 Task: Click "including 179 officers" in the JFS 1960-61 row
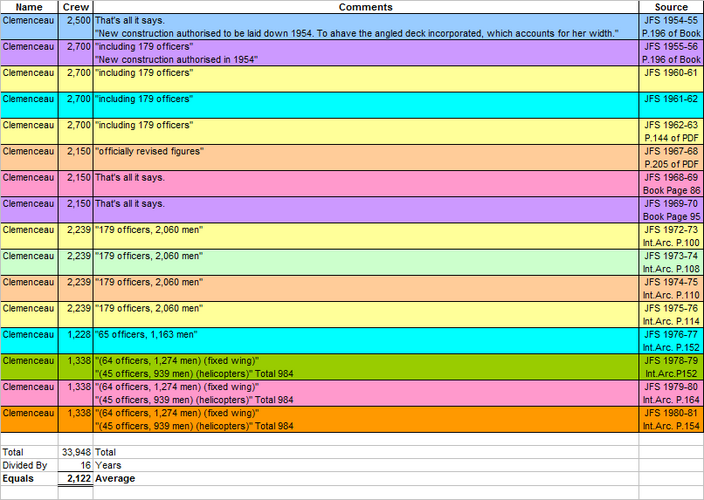[x=144, y=73]
